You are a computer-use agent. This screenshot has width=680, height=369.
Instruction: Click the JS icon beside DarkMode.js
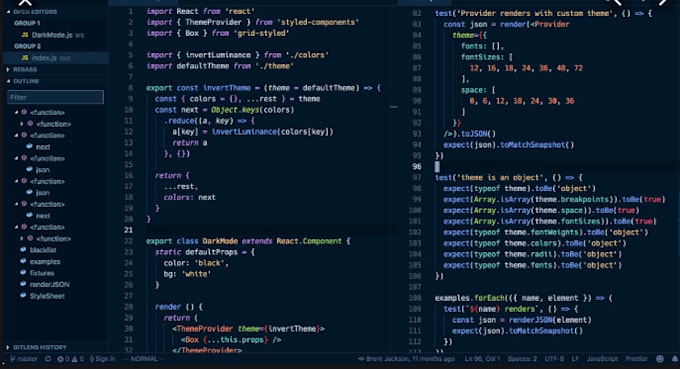click(25, 35)
